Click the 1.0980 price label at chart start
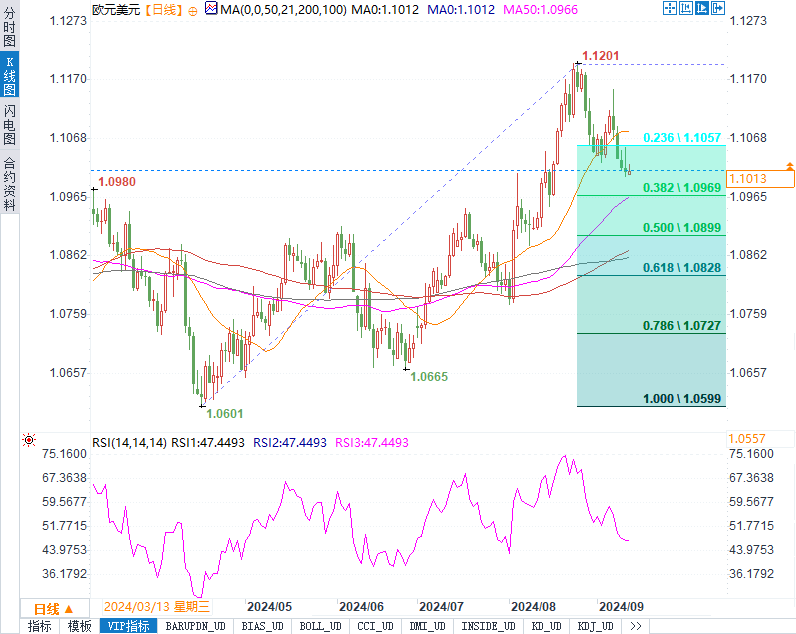796x634 pixels. pyautogui.click(x=117, y=182)
